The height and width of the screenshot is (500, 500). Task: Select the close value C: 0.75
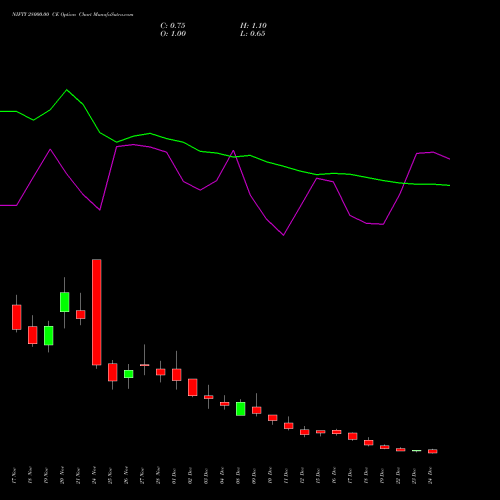coord(173,26)
